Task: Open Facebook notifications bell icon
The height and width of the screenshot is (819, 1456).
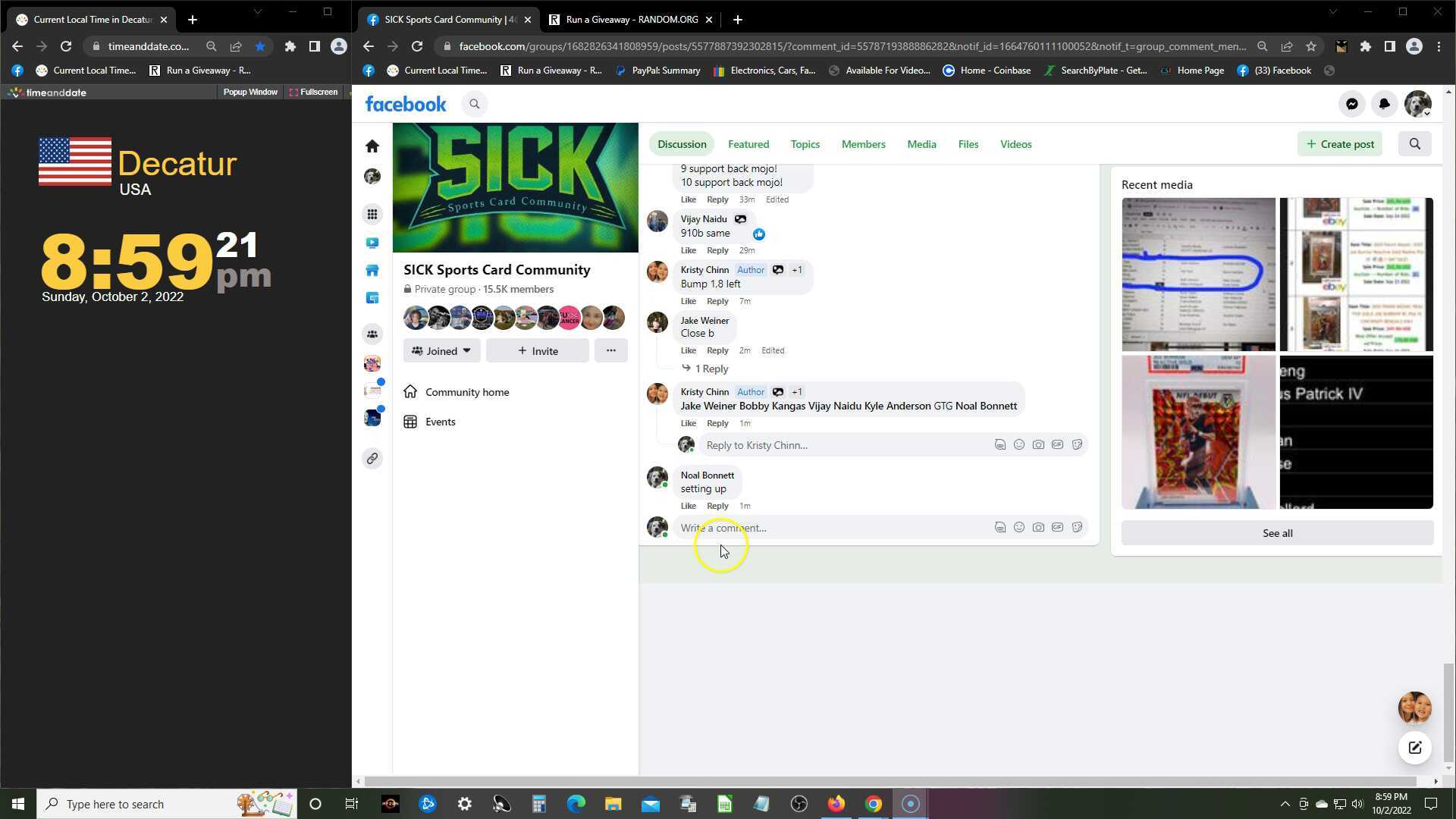Action: coord(1384,105)
